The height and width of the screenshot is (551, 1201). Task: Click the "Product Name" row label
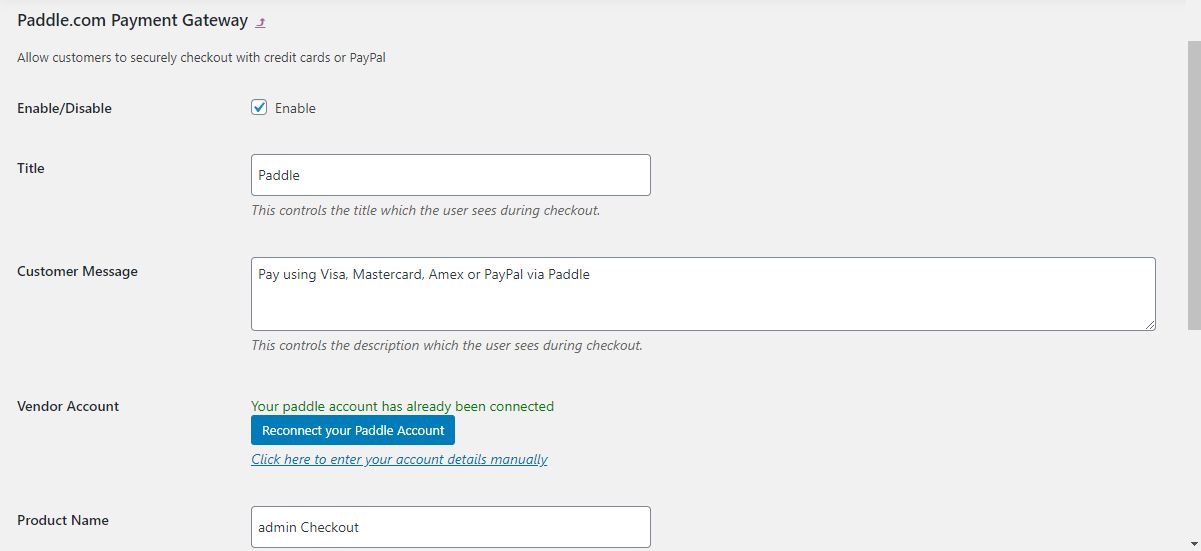point(63,520)
